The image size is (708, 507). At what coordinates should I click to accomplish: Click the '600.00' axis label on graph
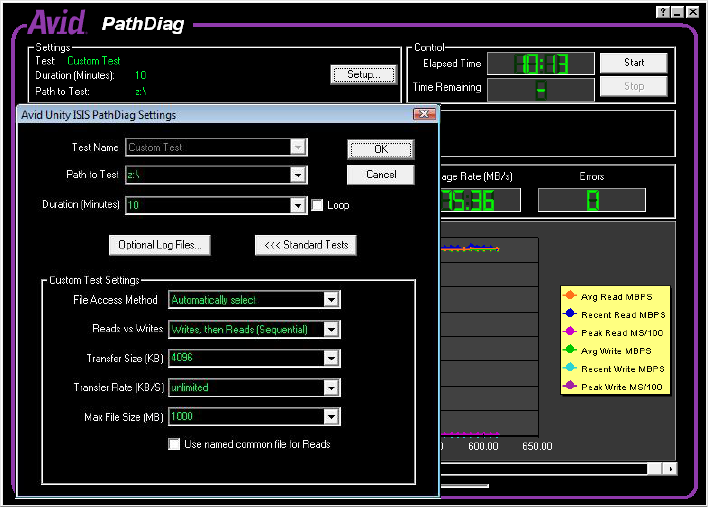[x=483, y=446]
